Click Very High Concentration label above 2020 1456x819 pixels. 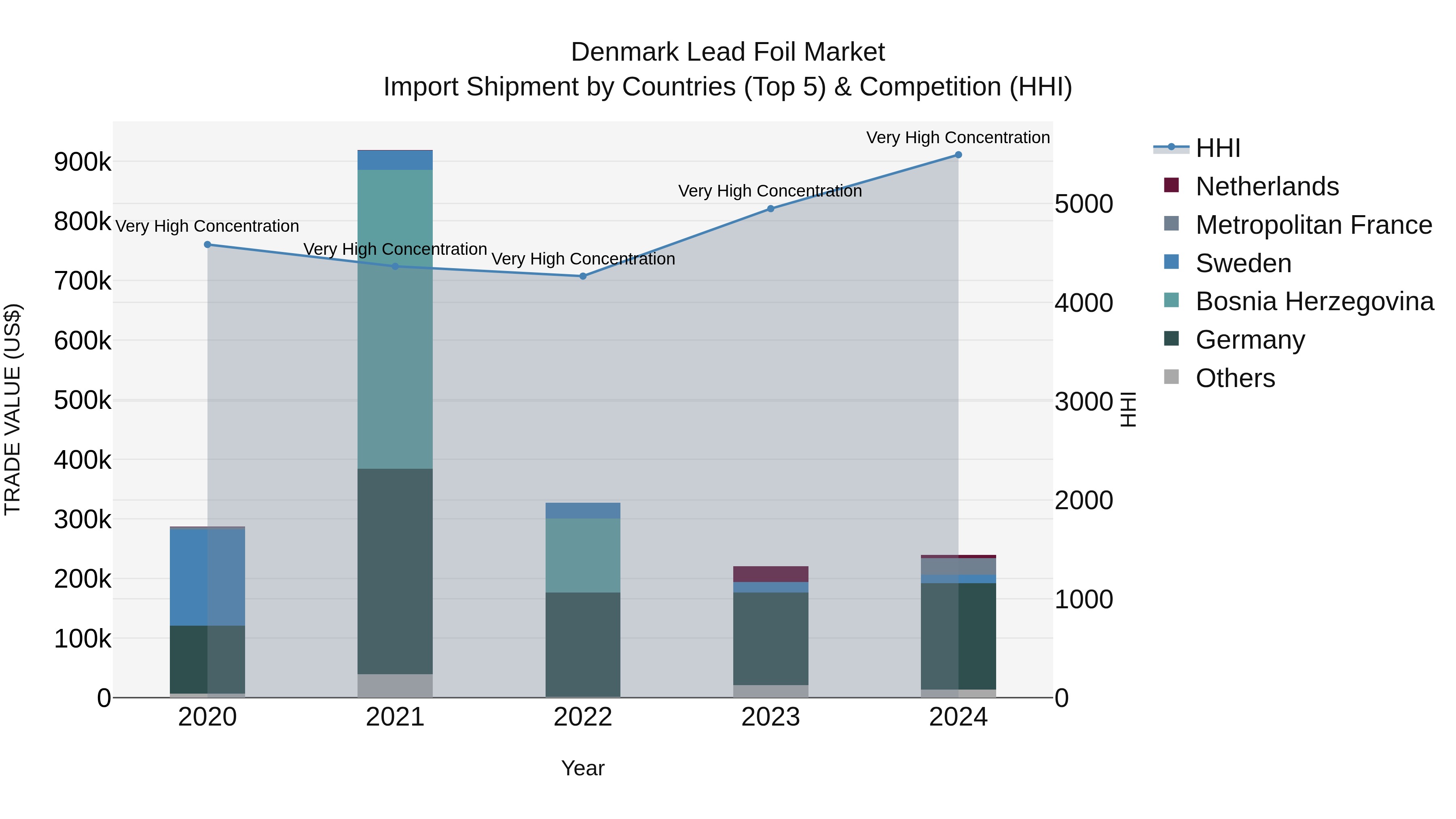(207, 226)
